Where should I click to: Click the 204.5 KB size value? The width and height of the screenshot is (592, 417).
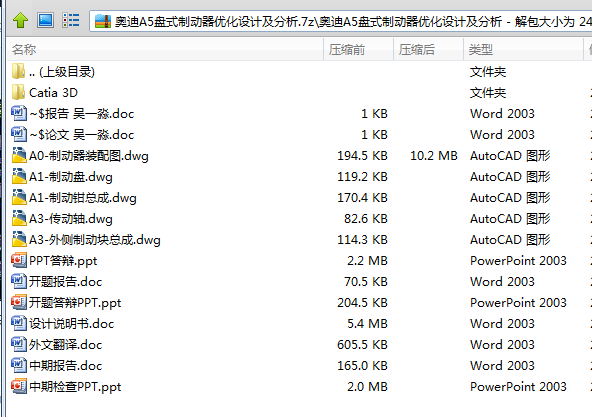pyautogui.click(x=362, y=303)
